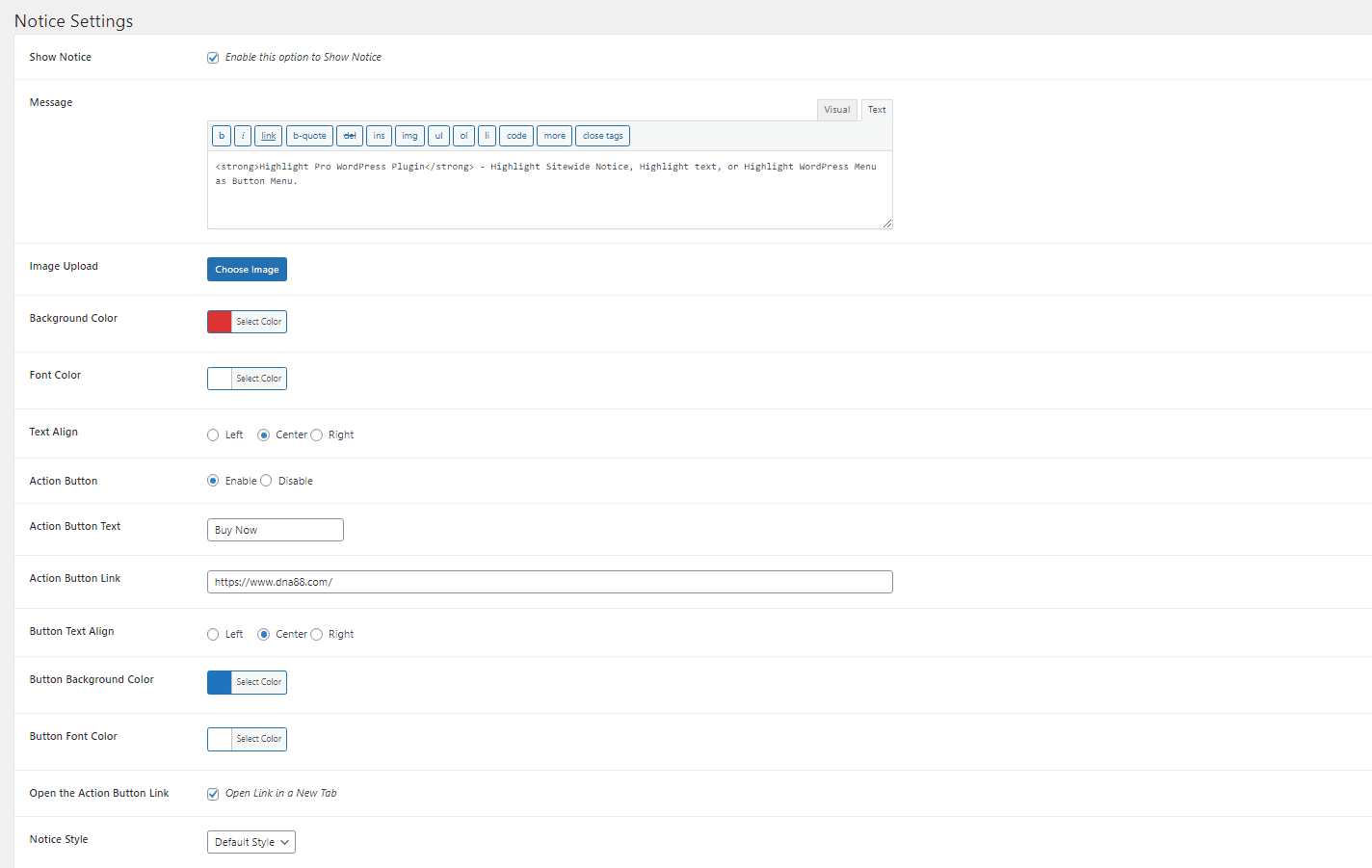1372x868 pixels.
Task: Click the 'code' quicktag button
Action: click(x=516, y=136)
